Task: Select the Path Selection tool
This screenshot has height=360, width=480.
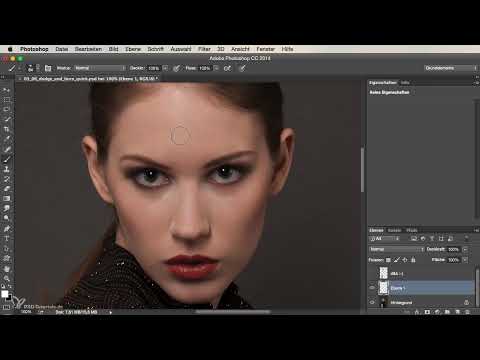Action: tap(6, 249)
